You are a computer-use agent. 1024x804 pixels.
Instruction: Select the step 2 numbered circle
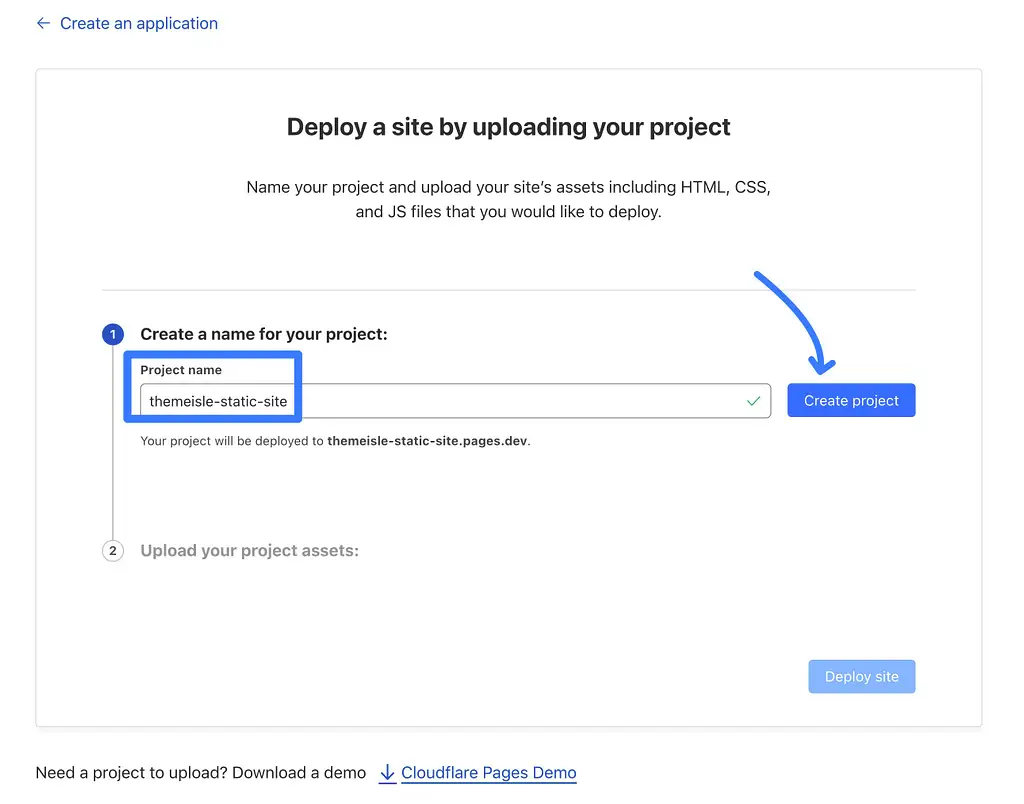(112, 550)
